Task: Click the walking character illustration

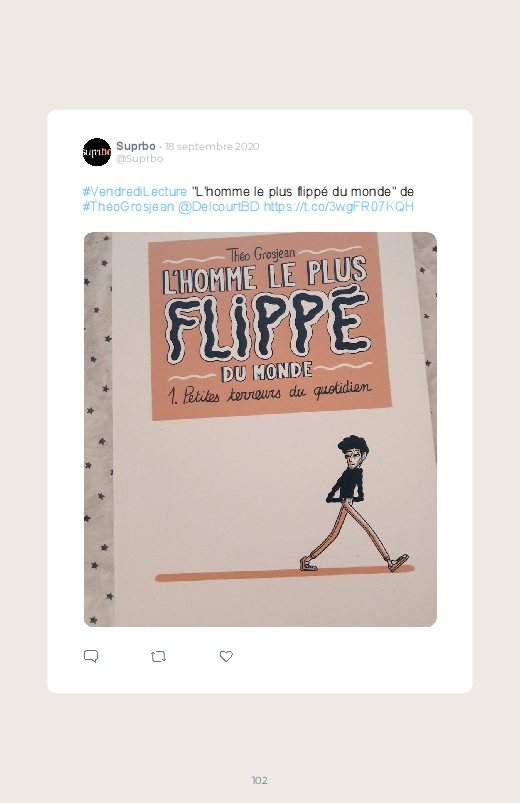Action: 353,504
